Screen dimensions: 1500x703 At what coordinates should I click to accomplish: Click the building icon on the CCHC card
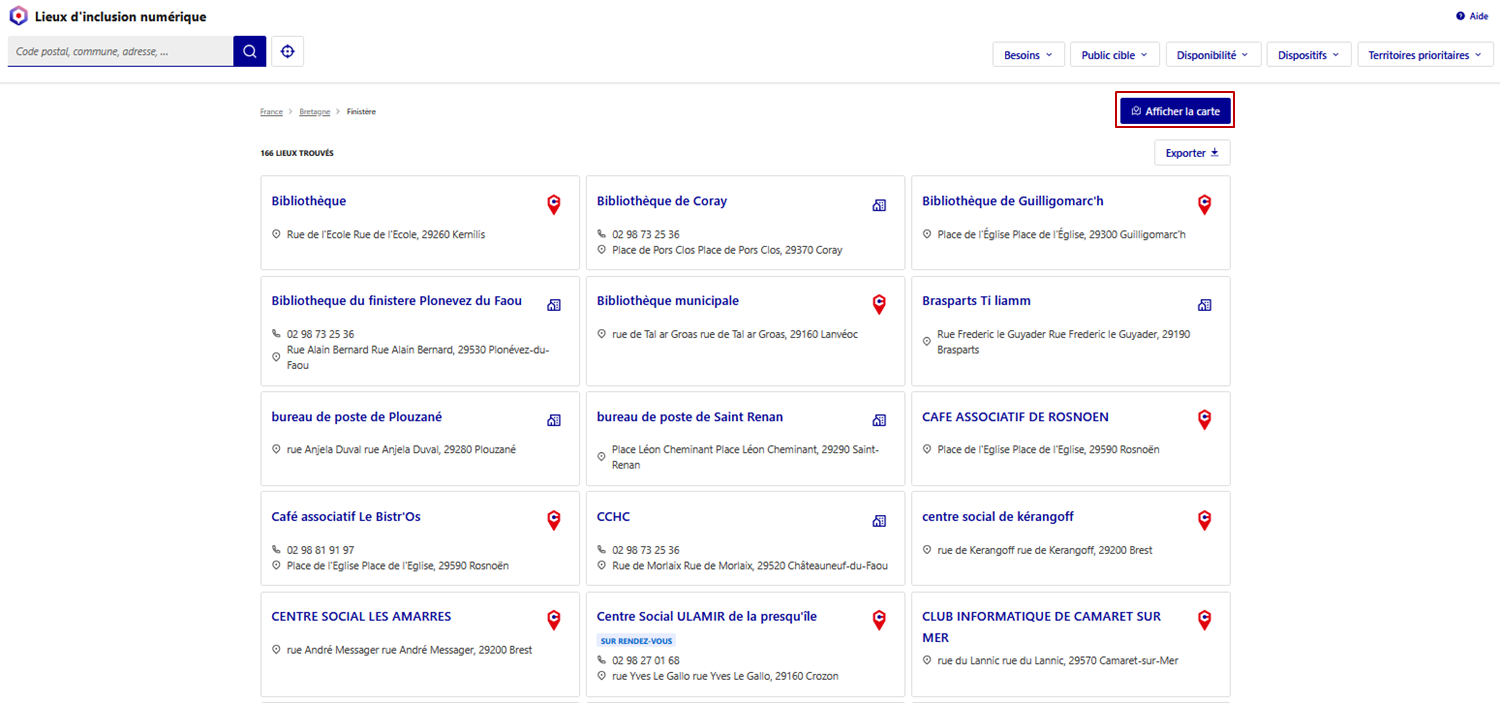click(x=879, y=521)
